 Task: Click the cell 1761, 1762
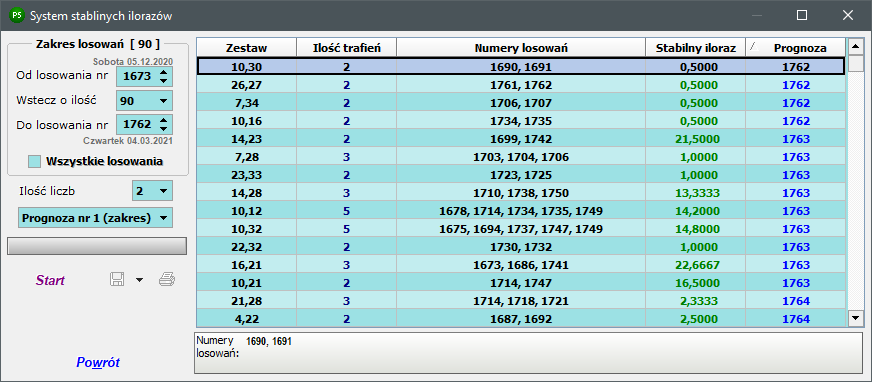coord(521,85)
